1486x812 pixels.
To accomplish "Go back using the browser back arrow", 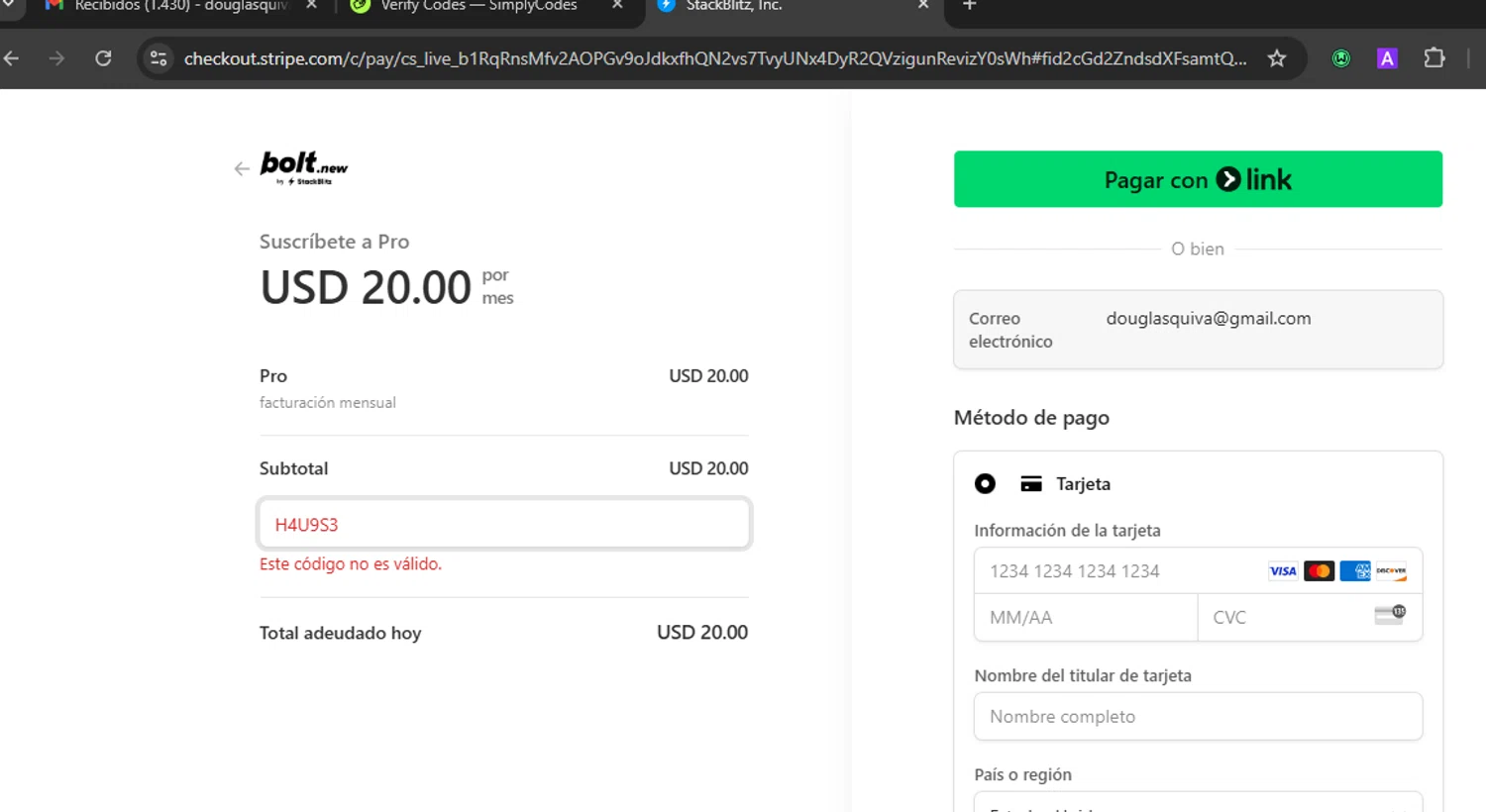I will point(11,58).
